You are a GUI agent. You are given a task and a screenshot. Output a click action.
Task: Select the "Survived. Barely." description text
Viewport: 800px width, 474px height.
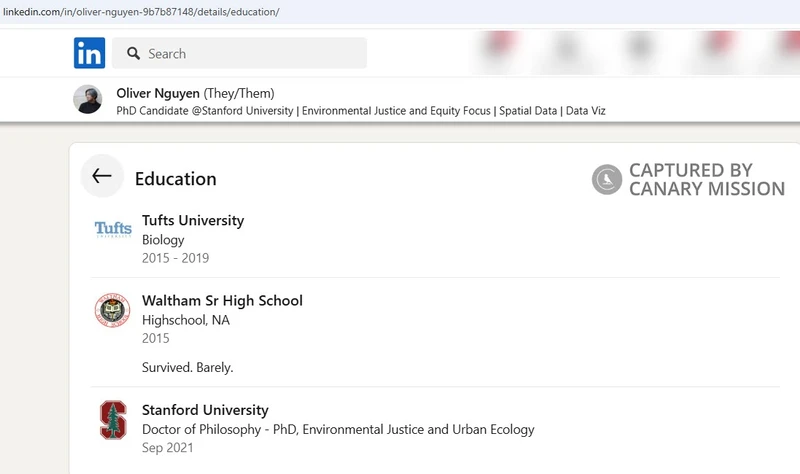pyautogui.click(x=187, y=367)
